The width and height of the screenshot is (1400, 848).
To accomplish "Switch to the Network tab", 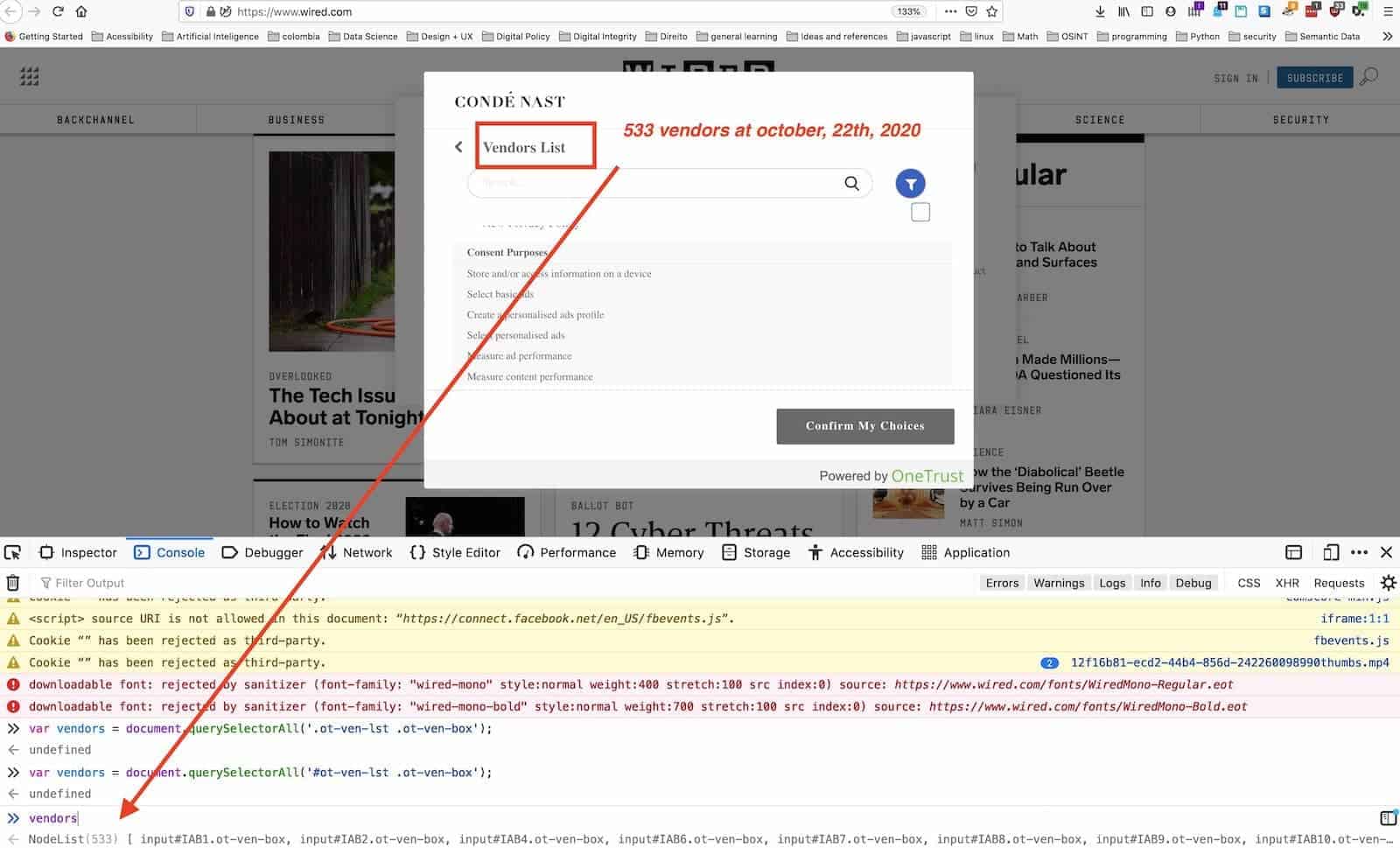I will 356,552.
